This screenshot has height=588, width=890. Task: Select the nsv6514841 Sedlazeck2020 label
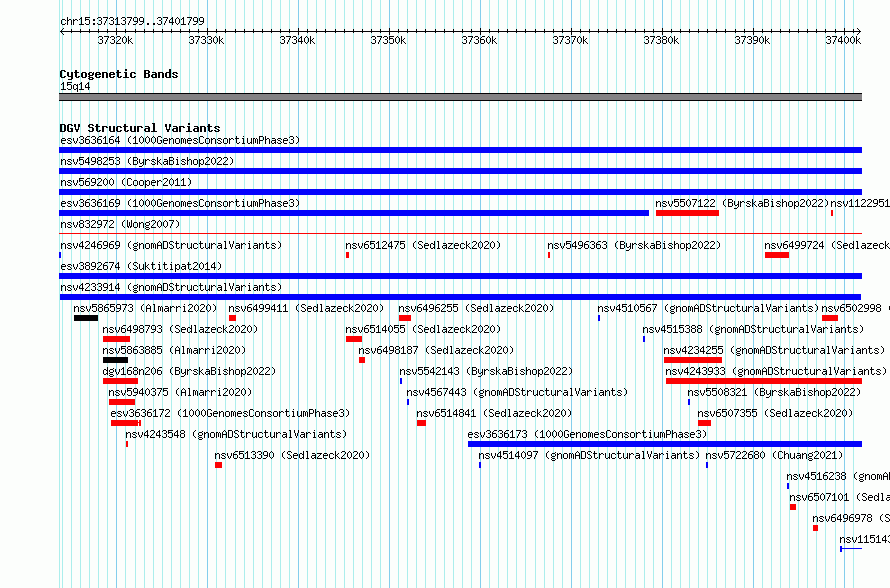pos(494,413)
